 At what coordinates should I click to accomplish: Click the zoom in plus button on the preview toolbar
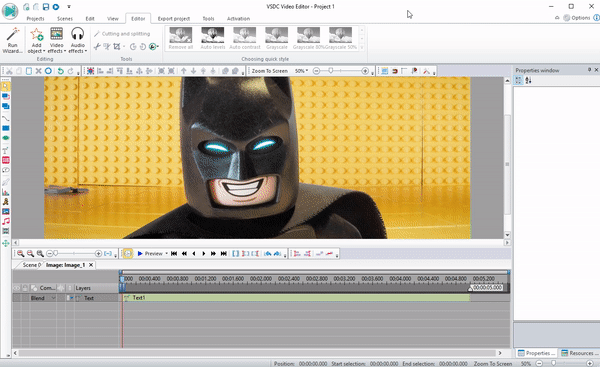click(365, 71)
